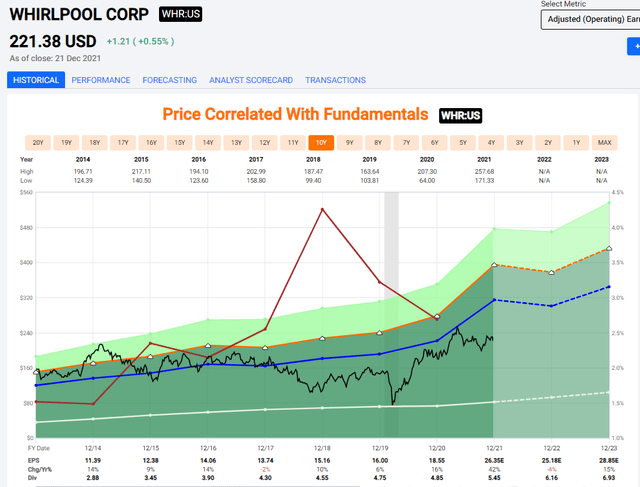Image resolution: width=640 pixels, height=487 pixels.
Task: Select the 13Y timeframe button
Action: click(x=236, y=142)
